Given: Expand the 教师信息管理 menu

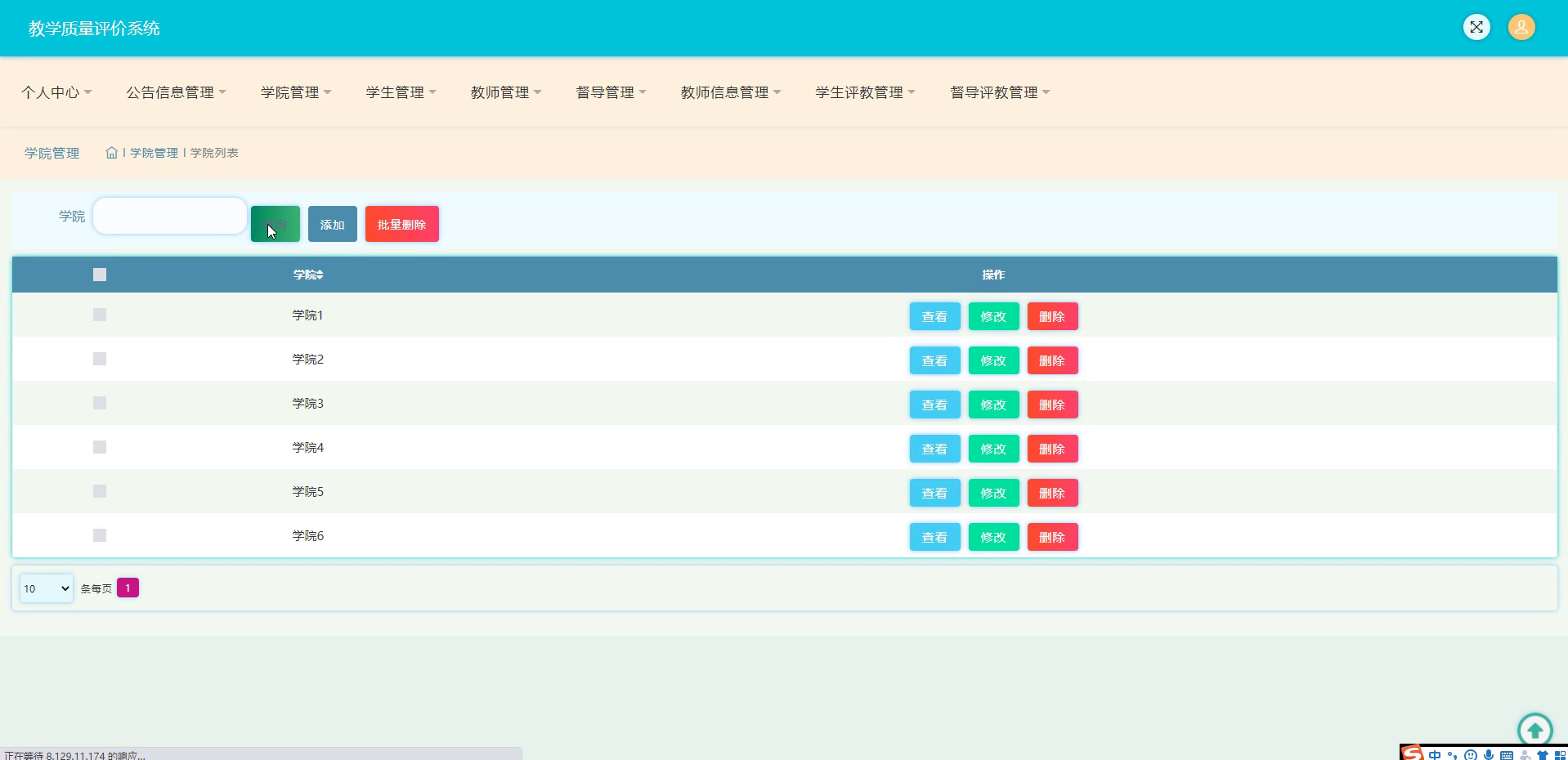Looking at the screenshot, I should pyautogui.click(x=731, y=92).
